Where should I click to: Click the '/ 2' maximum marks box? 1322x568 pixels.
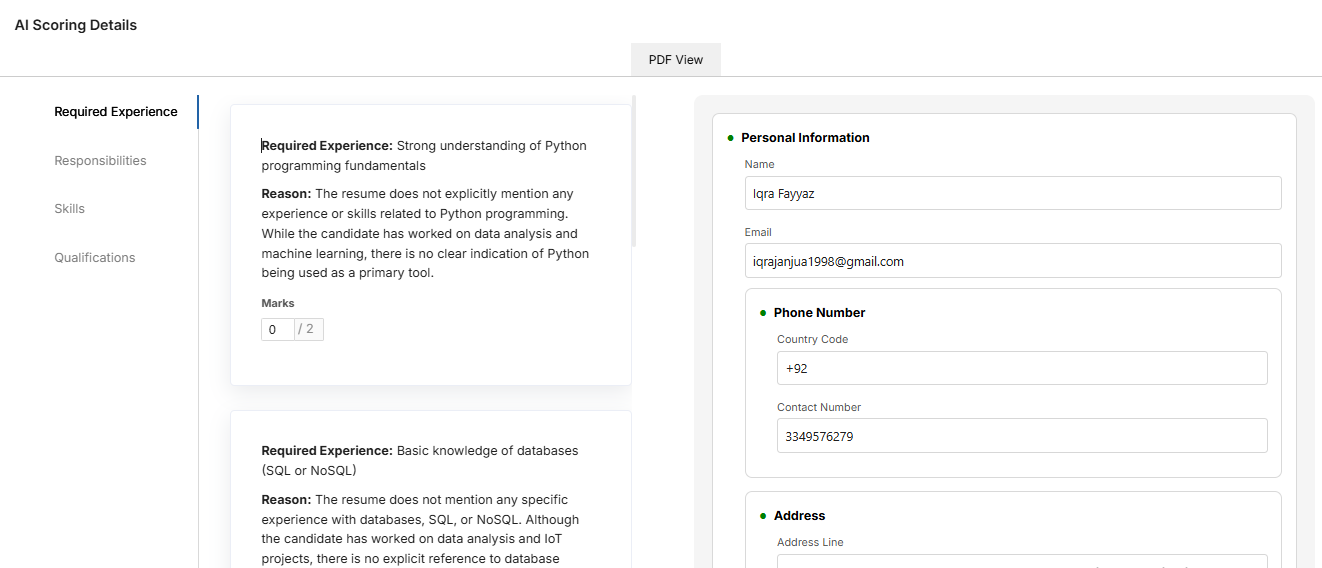coord(309,329)
